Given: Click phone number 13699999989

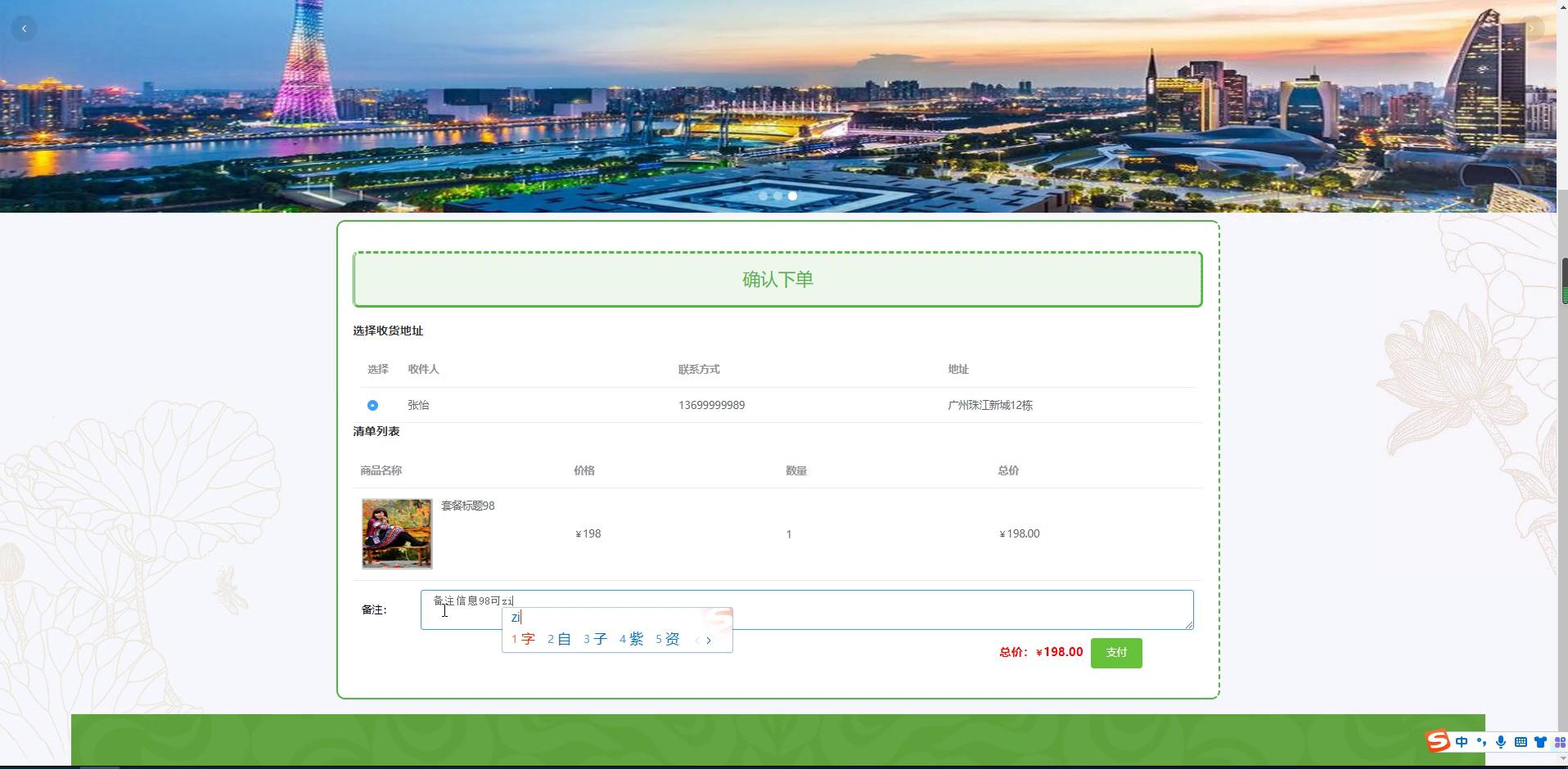Looking at the screenshot, I should click(x=711, y=405).
